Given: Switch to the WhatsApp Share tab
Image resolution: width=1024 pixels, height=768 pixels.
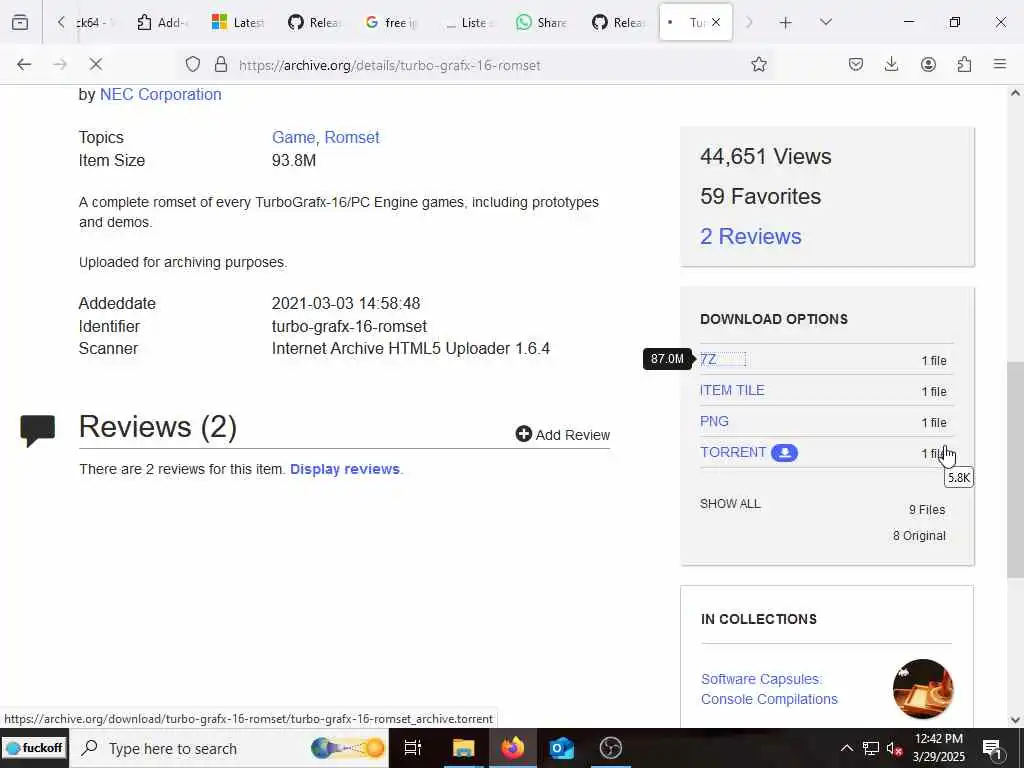Looking at the screenshot, I should coord(543,22).
